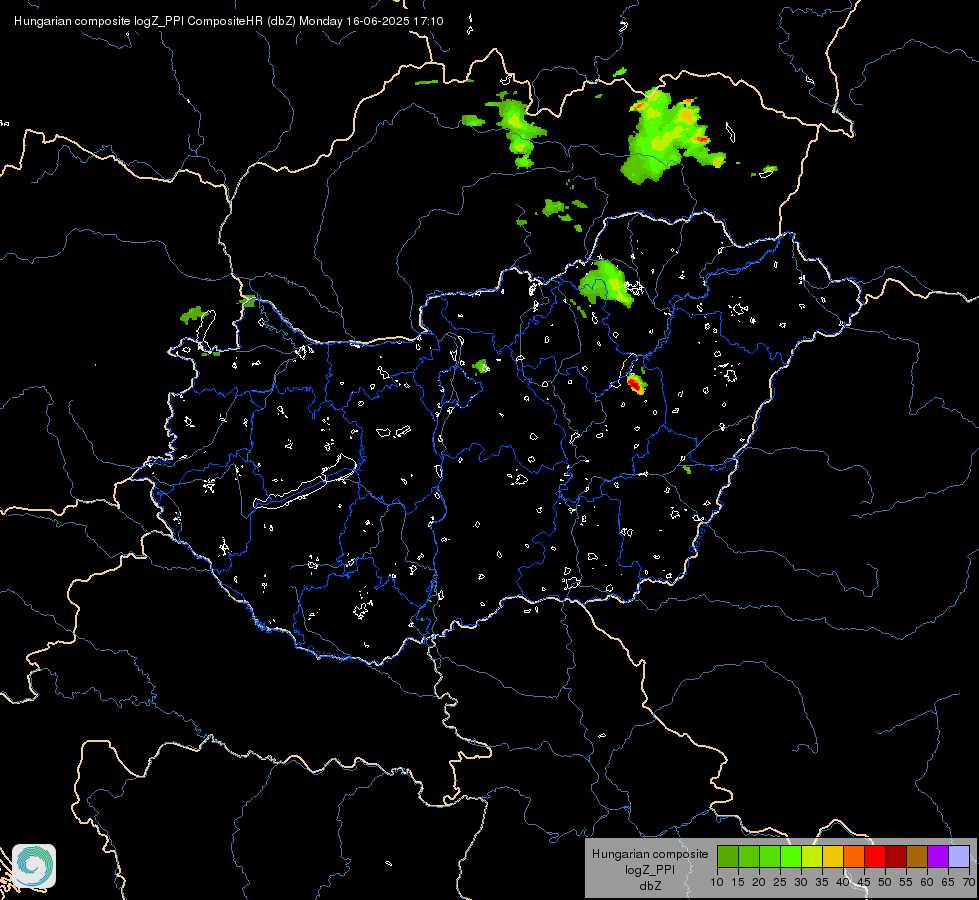Click the 'dbZ' unit label in legend

tap(650, 886)
